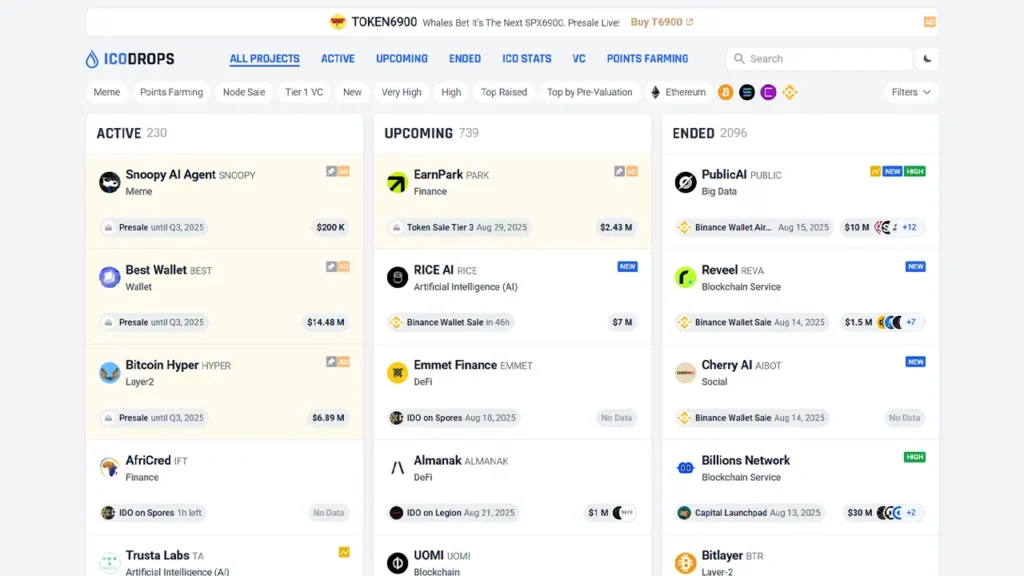Click the Buy T6900 link
The width and height of the screenshot is (1024, 576).
pos(662,22)
